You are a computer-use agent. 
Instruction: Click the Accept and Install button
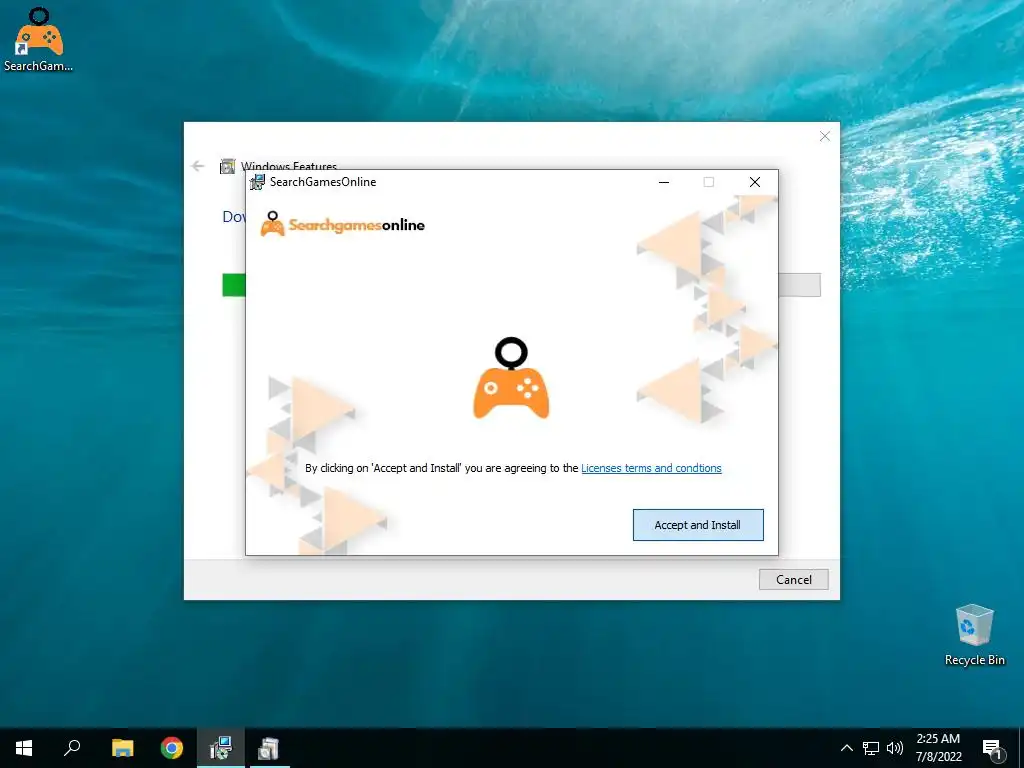697,525
